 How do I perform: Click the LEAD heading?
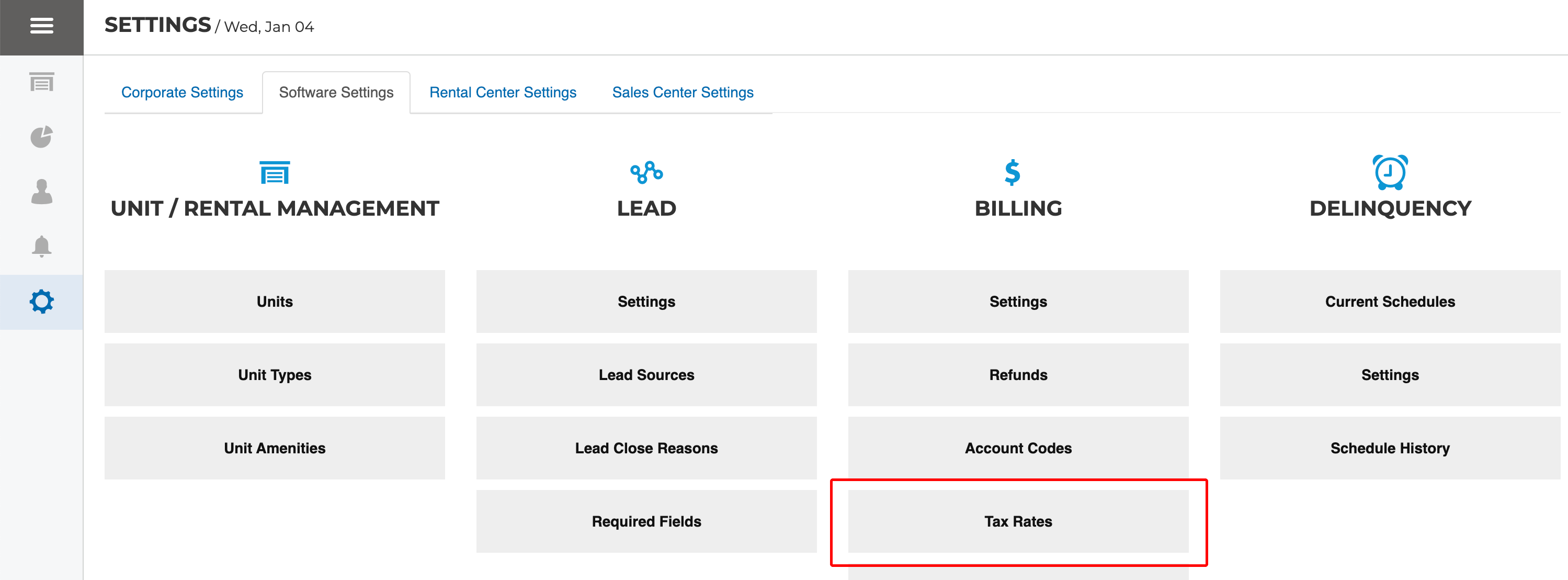tap(646, 208)
